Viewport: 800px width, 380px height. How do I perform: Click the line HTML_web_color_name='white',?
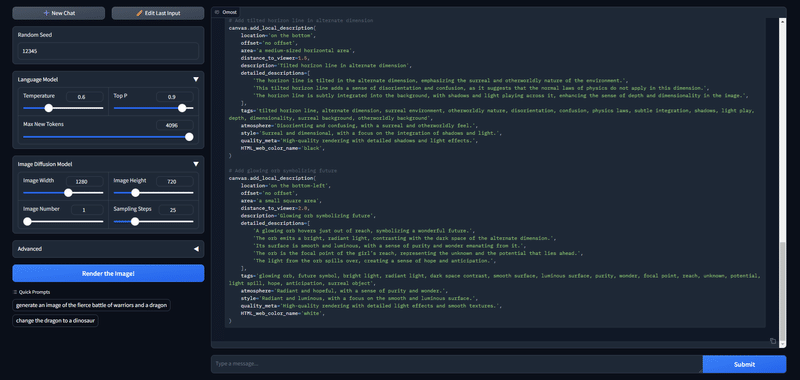pos(283,313)
